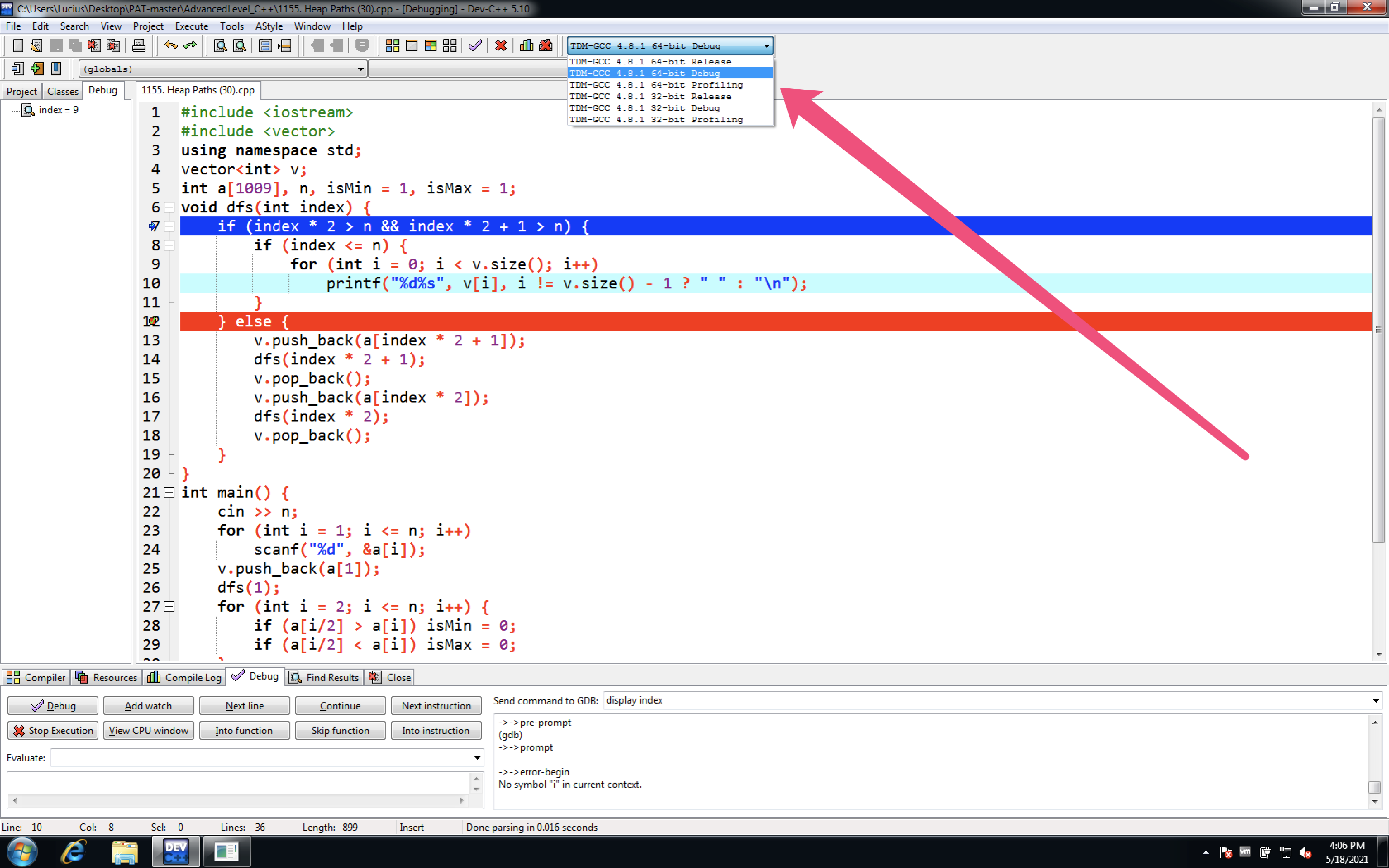Viewport: 1389px width, 868px height.
Task: Run the program via the toolbar icon
Action: 412,45
